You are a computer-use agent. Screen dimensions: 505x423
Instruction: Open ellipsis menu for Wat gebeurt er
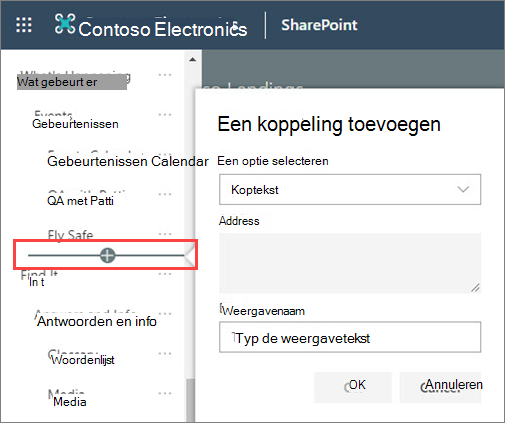coord(165,75)
